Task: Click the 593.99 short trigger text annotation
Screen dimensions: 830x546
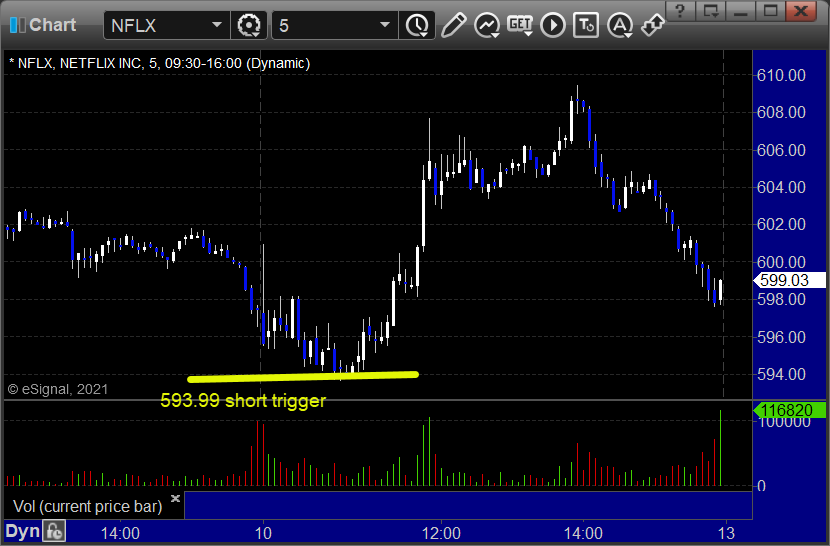Action: tap(243, 400)
